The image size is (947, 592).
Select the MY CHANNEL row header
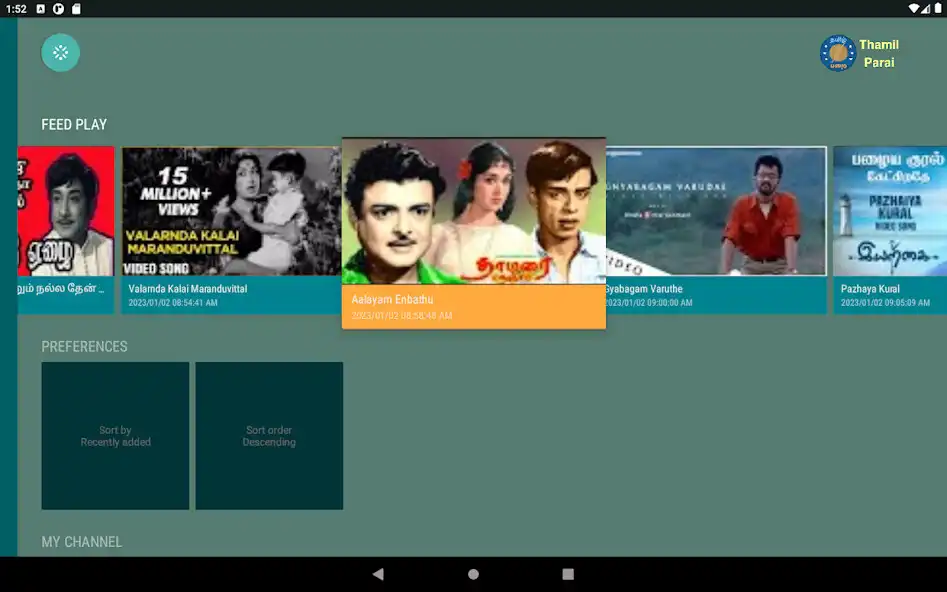pos(82,541)
